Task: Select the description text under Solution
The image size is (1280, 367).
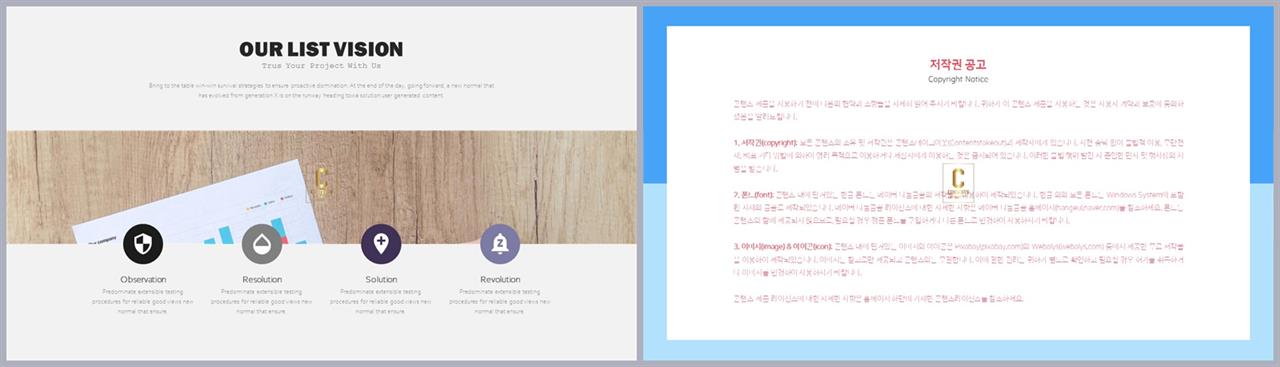Action: 381,301
